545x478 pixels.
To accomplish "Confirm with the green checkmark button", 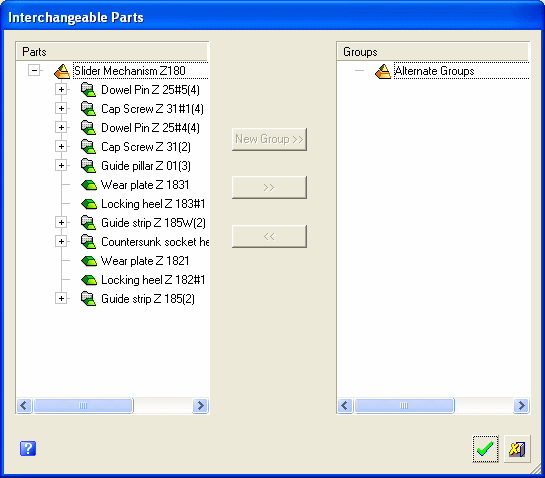I will tap(485, 449).
